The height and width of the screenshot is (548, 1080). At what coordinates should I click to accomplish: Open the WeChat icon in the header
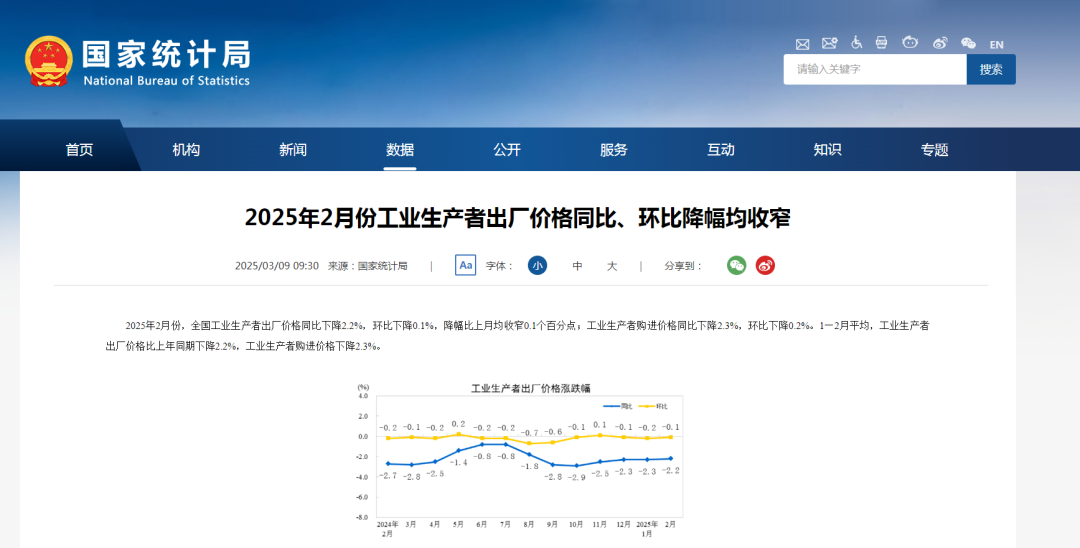tap(968, 43)
